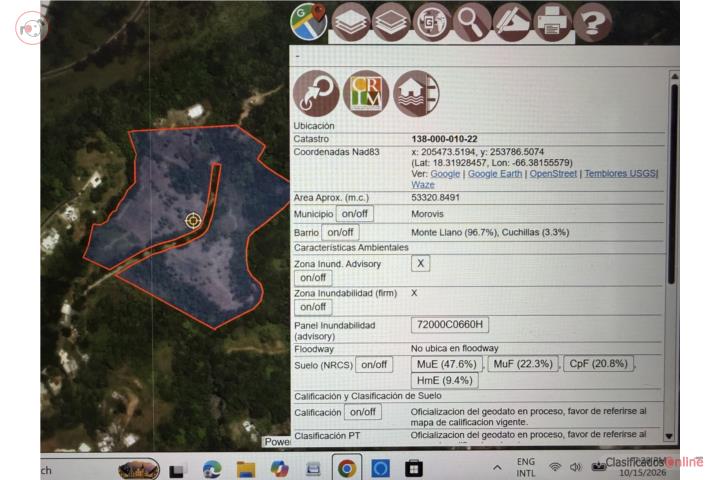Click the MuE (47.6%) soil button

coord(447,364)
